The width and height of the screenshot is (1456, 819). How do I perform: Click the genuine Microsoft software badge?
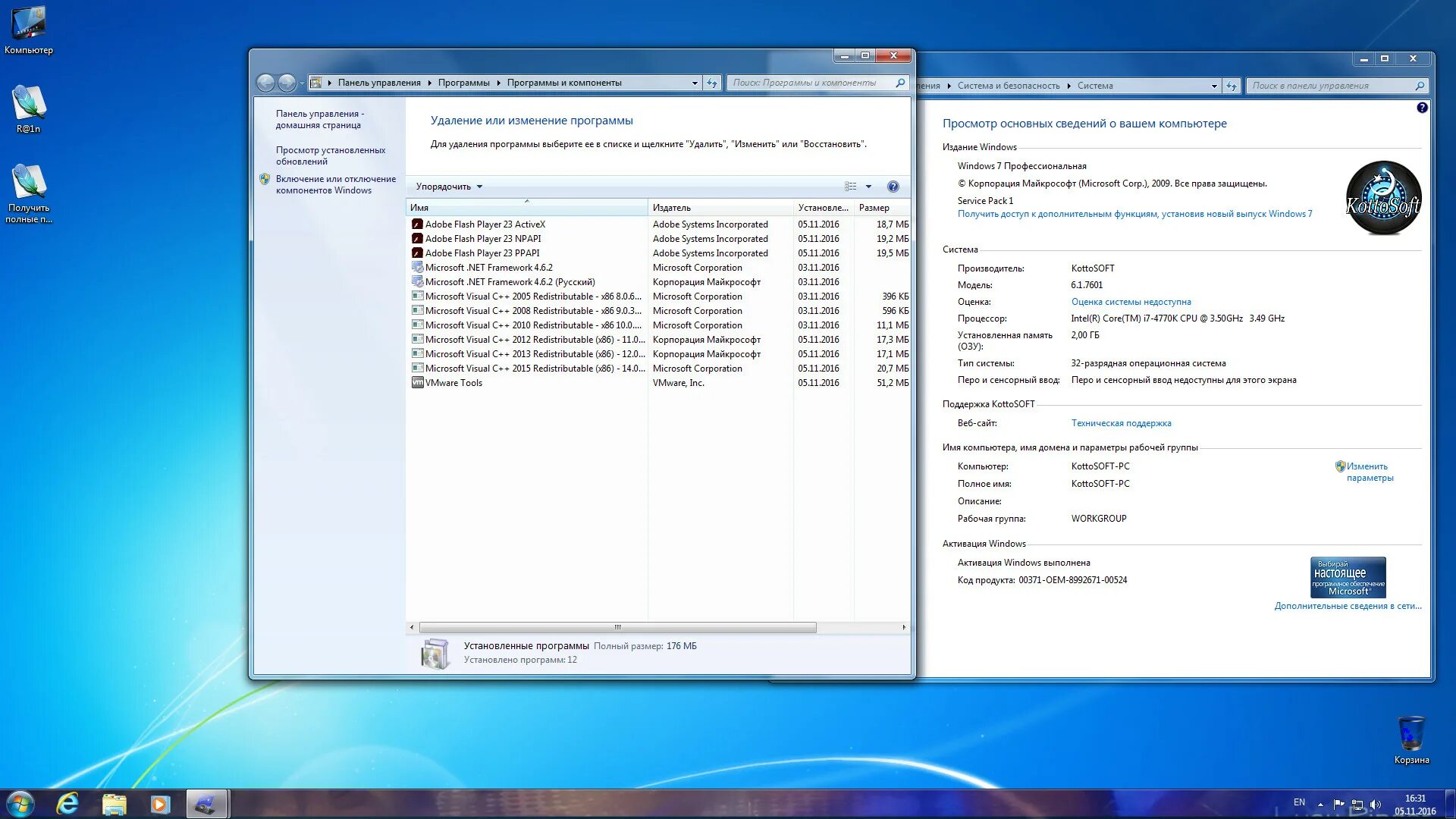[1348, 577]
